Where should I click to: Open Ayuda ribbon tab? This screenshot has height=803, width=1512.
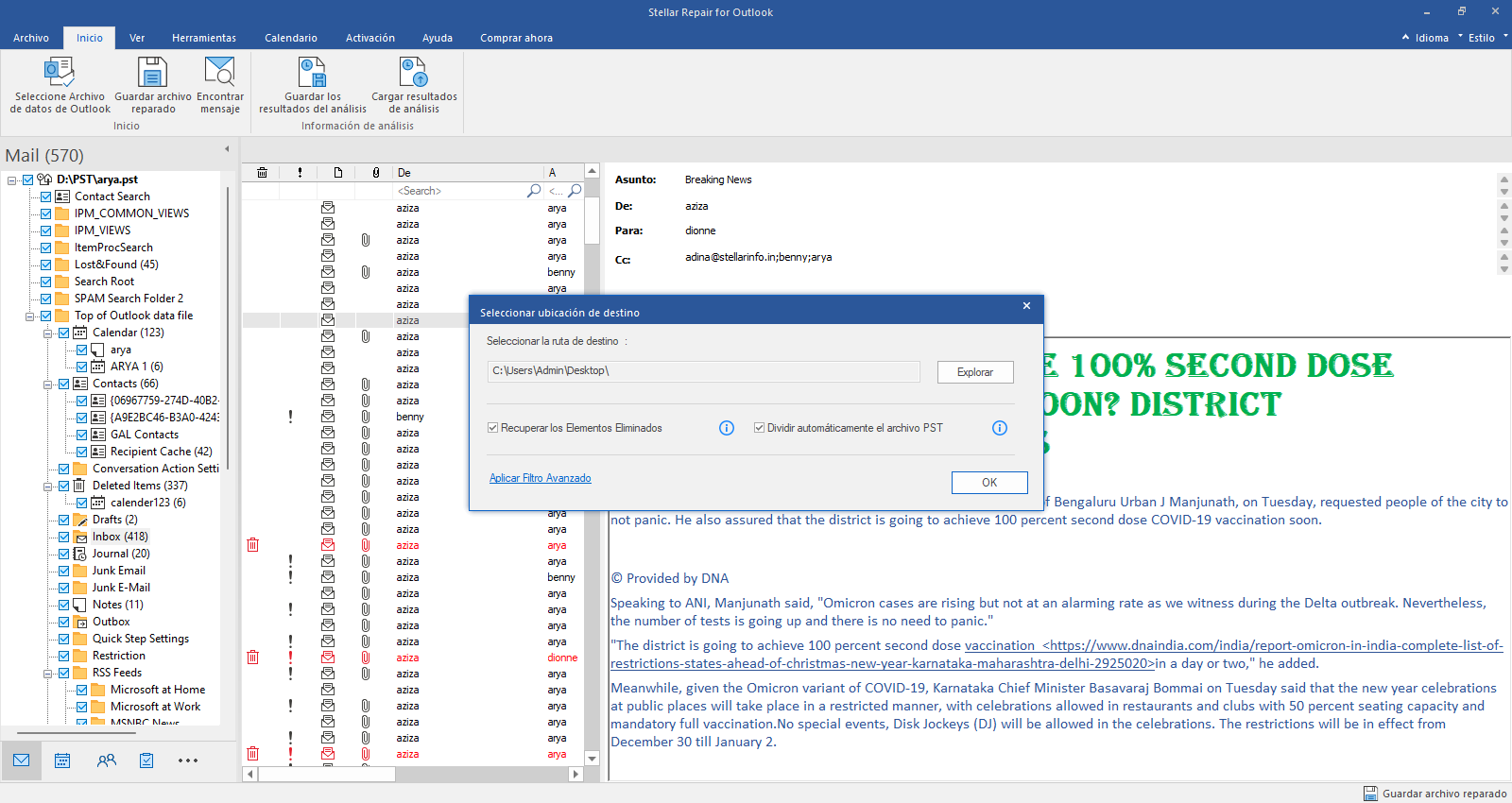click(438, 38)
